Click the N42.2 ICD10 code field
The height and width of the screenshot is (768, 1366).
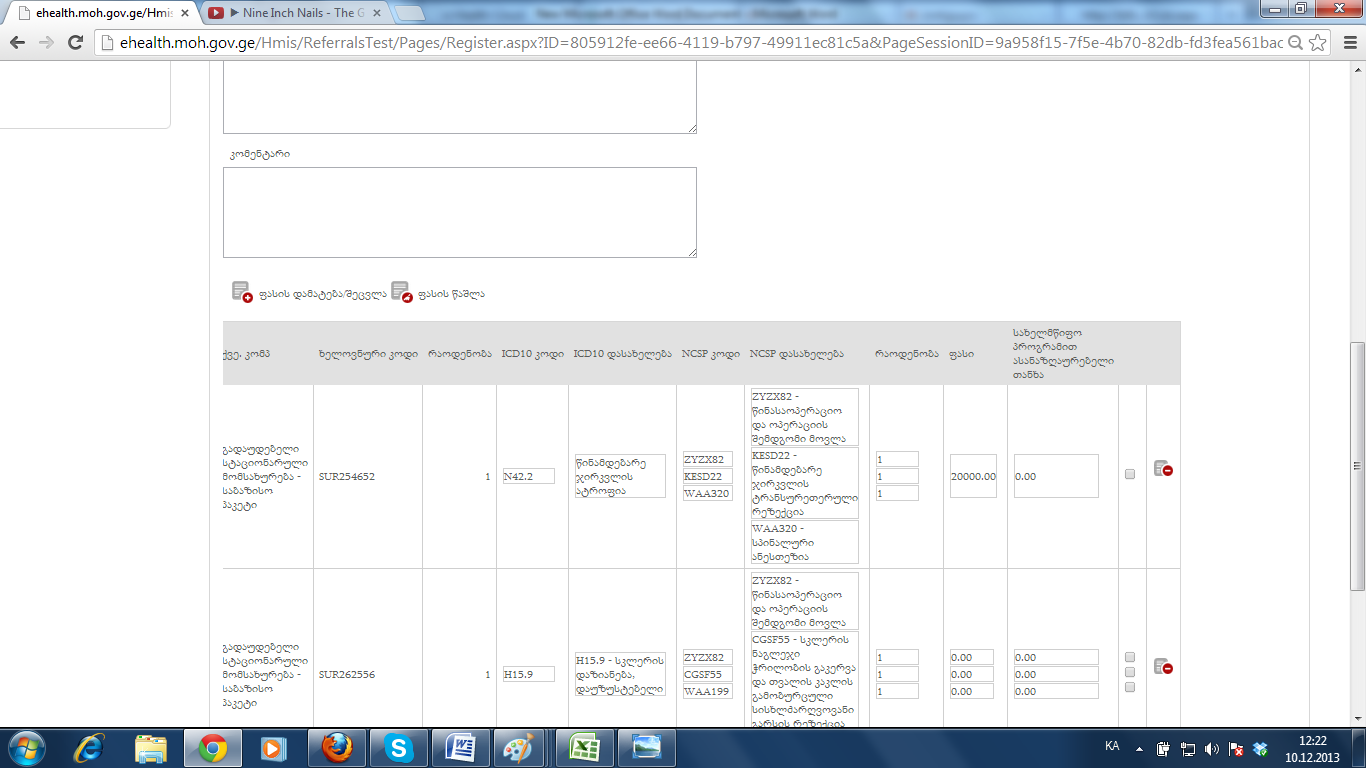[x=528, y=476]
